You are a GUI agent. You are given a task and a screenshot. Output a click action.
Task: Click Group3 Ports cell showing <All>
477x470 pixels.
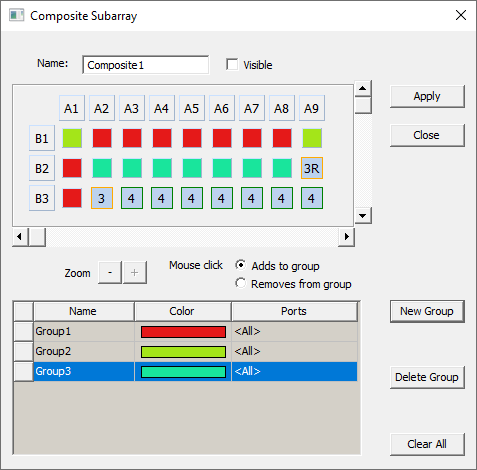(x=295, y=371)
